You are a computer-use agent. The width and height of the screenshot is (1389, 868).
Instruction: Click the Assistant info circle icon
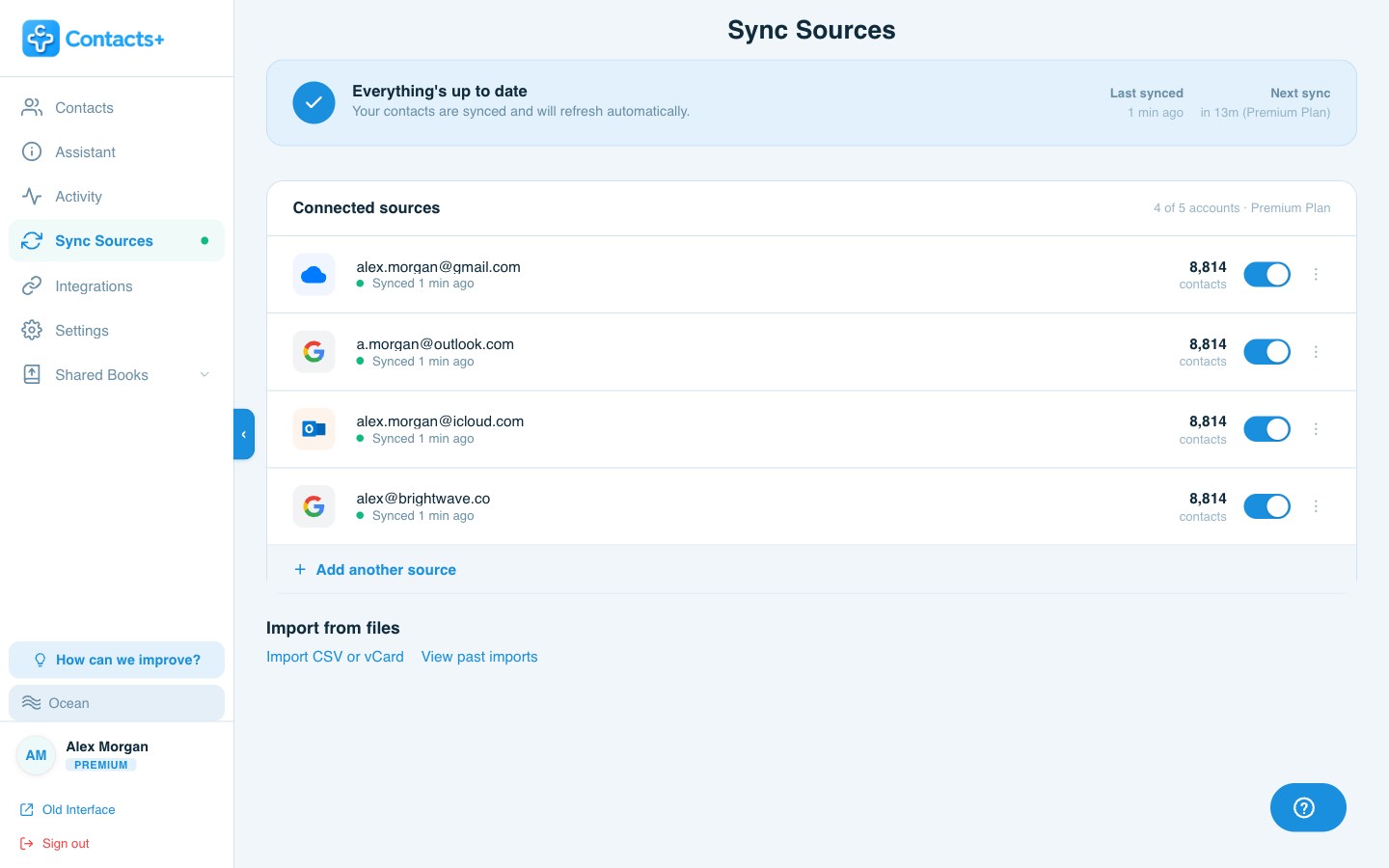point(32,151)
